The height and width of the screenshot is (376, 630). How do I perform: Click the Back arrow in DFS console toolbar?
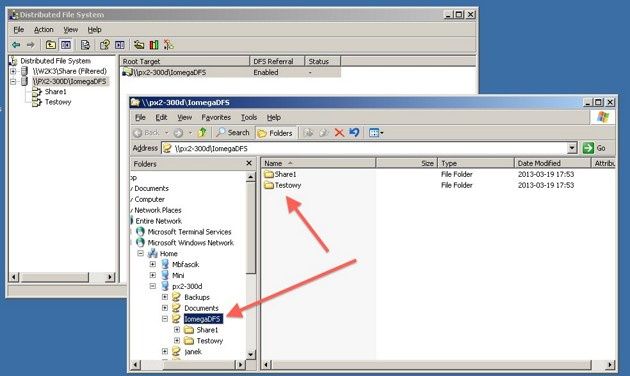coord(16,45)
